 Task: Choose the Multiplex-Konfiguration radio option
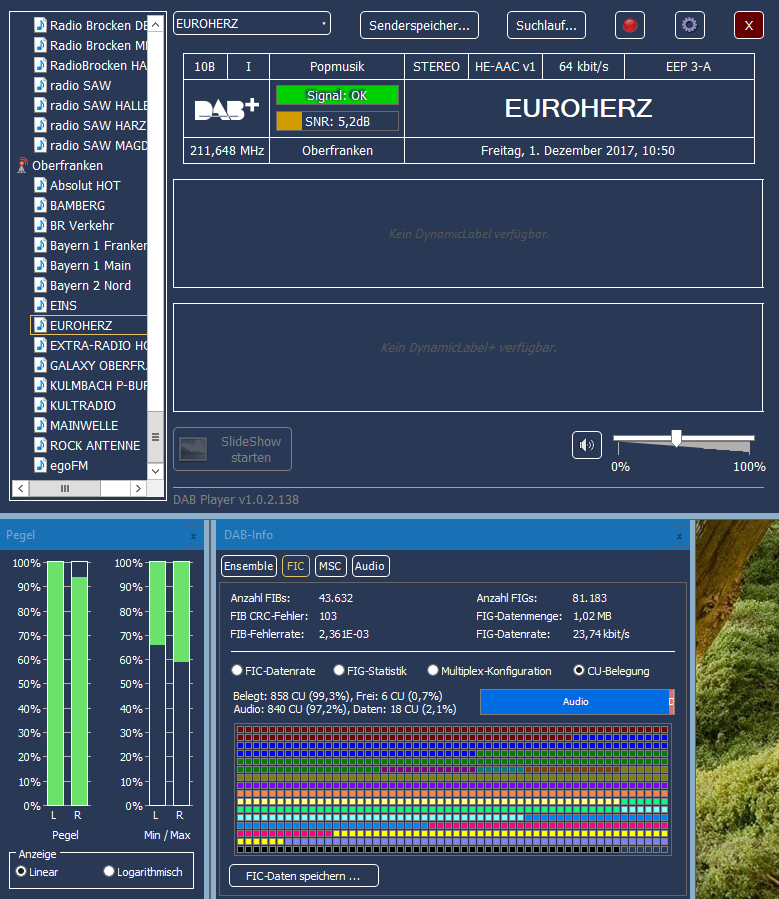tap(433, 671)
